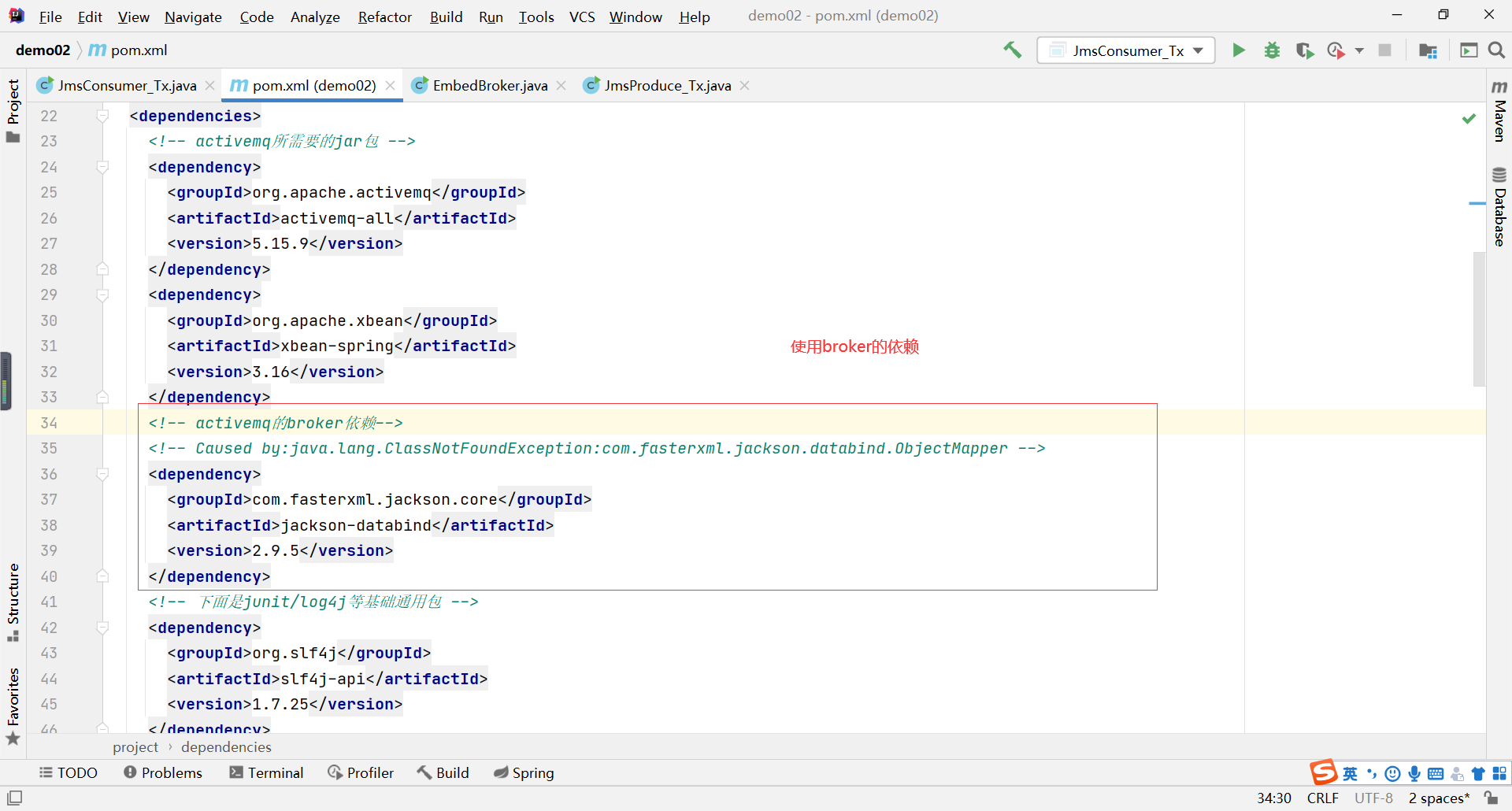This screenshot has width=1512, height=811.
Task: Toggle tool window bars quick access icon
Action: [14, 798]
